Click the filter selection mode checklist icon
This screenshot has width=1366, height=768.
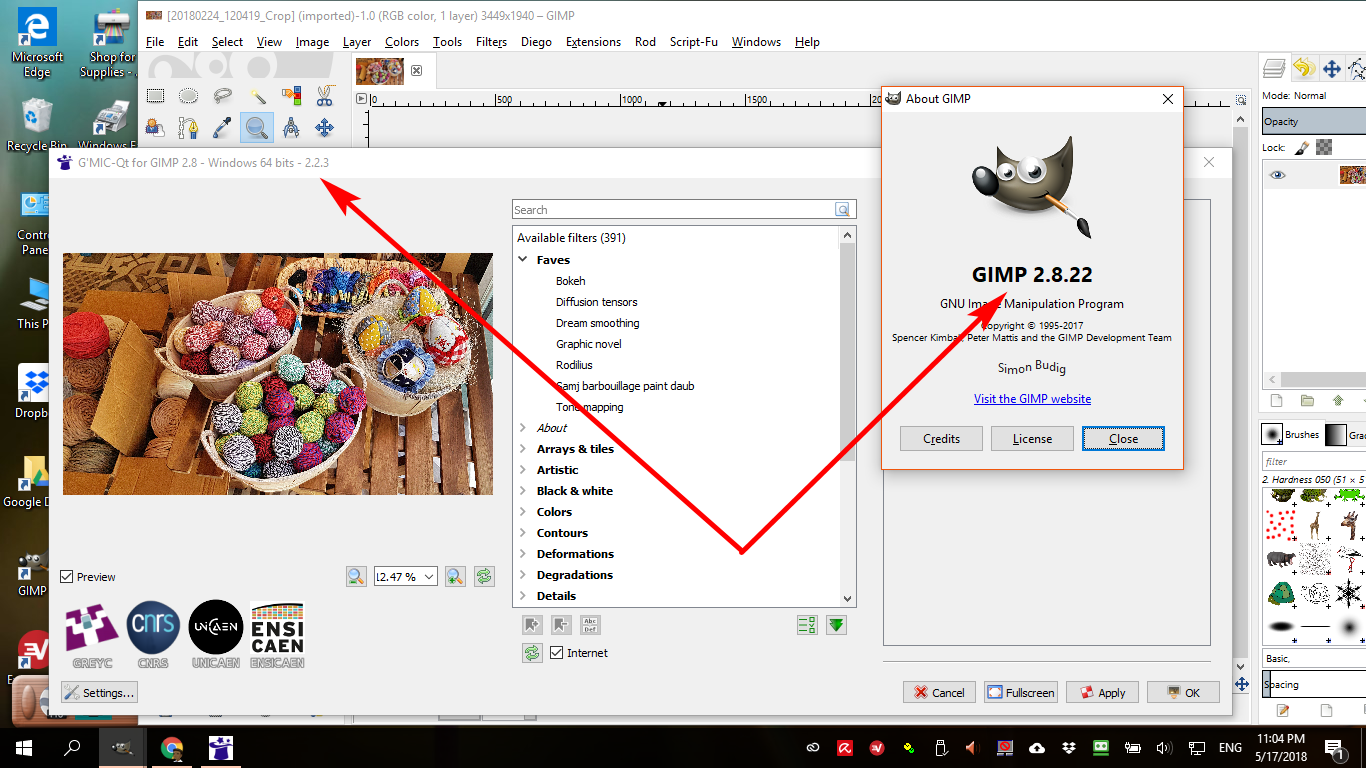(807, 625)
